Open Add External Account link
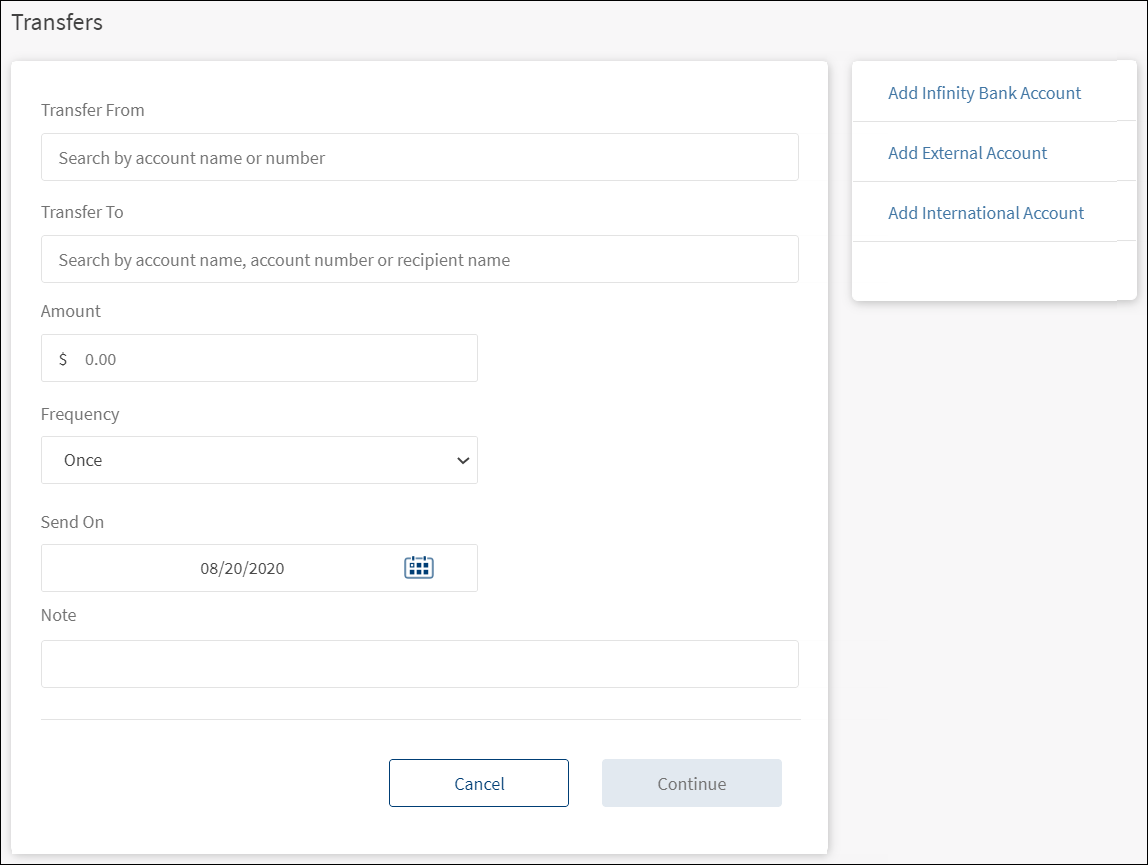1148x865 pixels. tap(967, 153)
